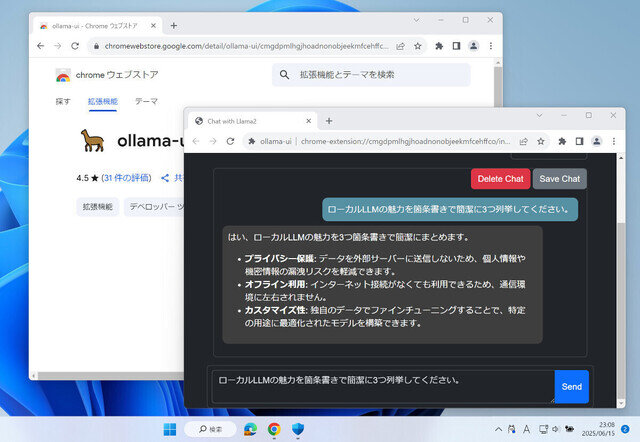This screenshot has height=442, width=640.
Task: Open new tab in chat window
Action: 329,121
